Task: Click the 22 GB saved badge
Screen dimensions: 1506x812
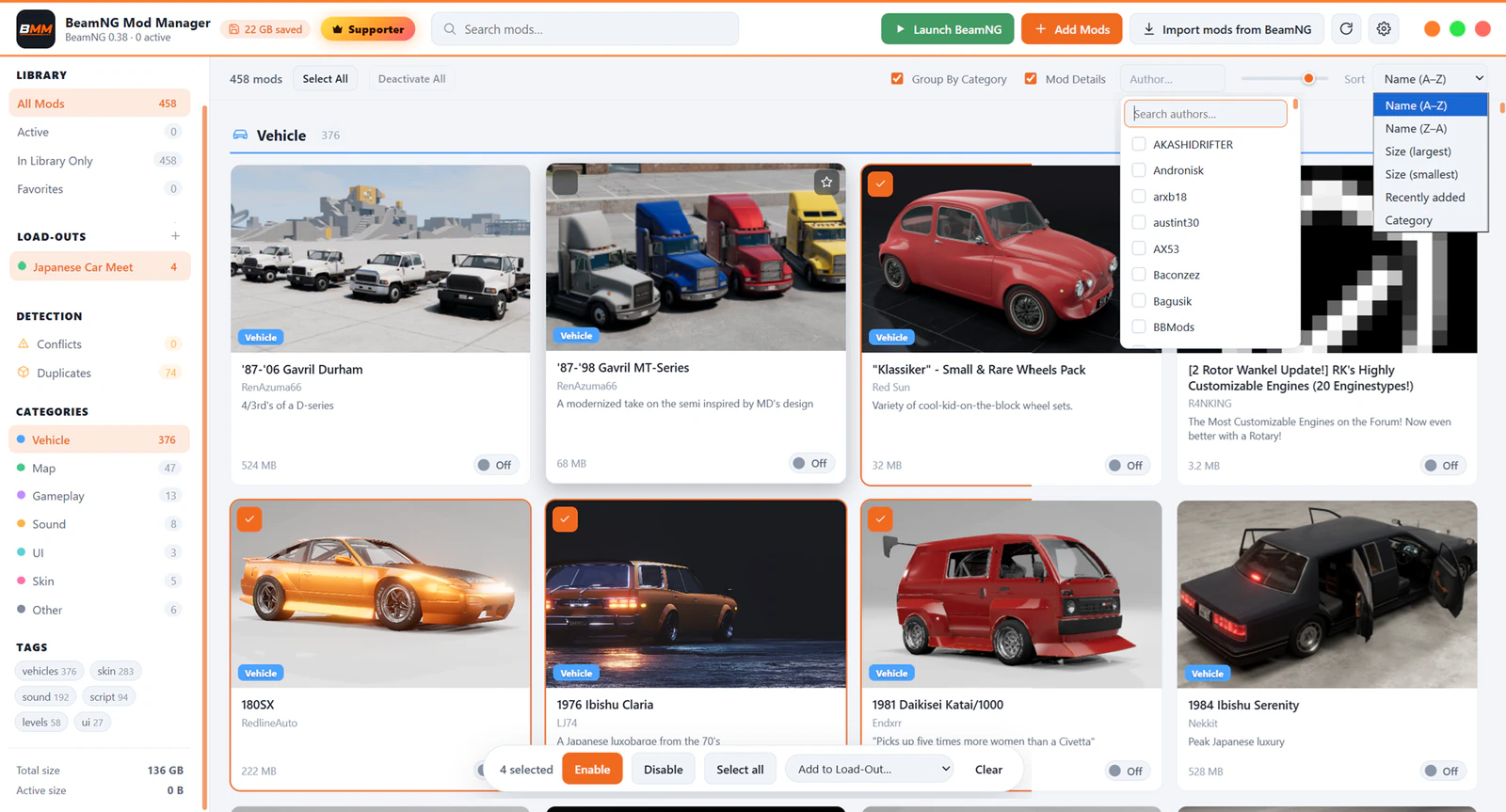Action: click(x=266, y=29)
